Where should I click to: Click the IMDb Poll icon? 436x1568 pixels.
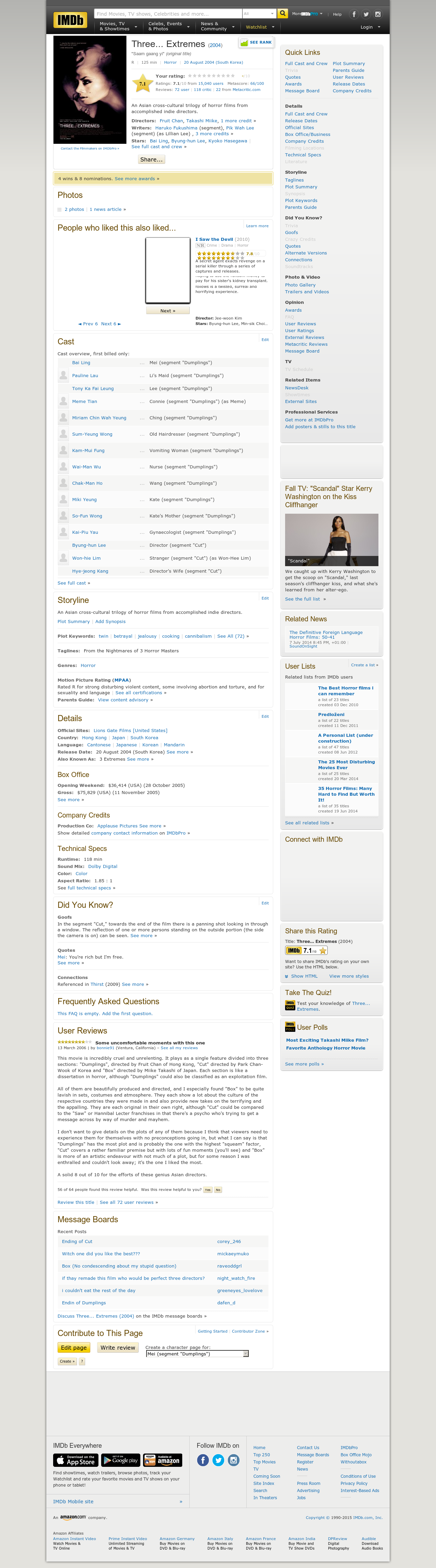click(290, 1027)
